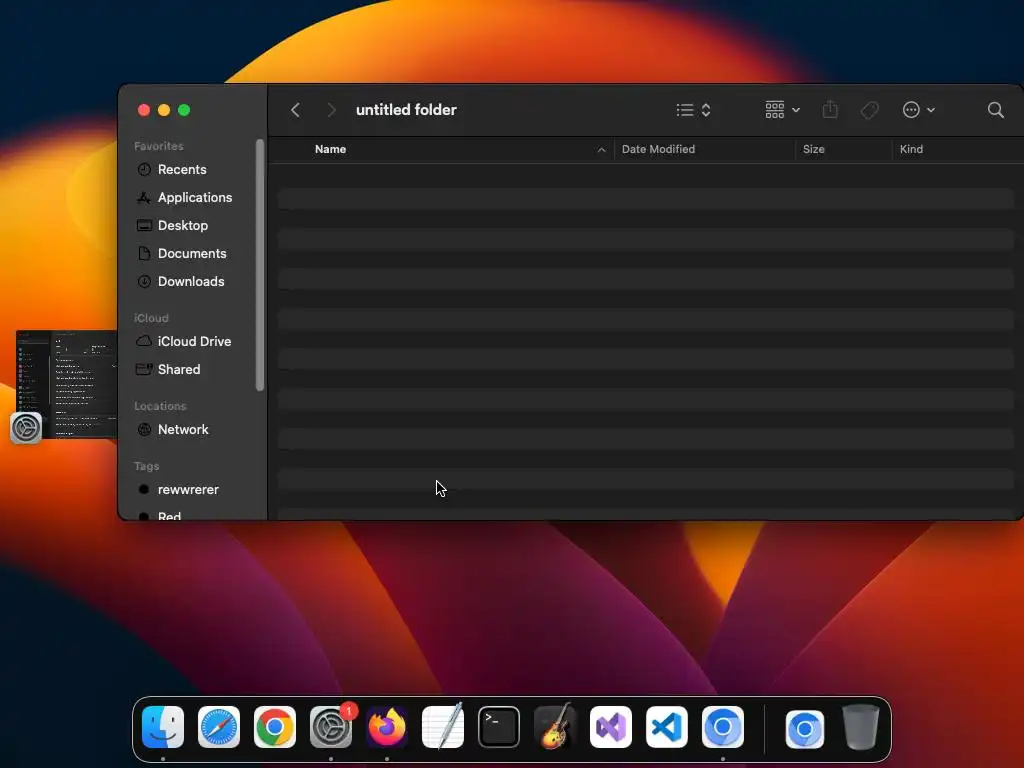Sort by Name column header
This screenshot has height=768, width=1024.
(x=330, y=149)
